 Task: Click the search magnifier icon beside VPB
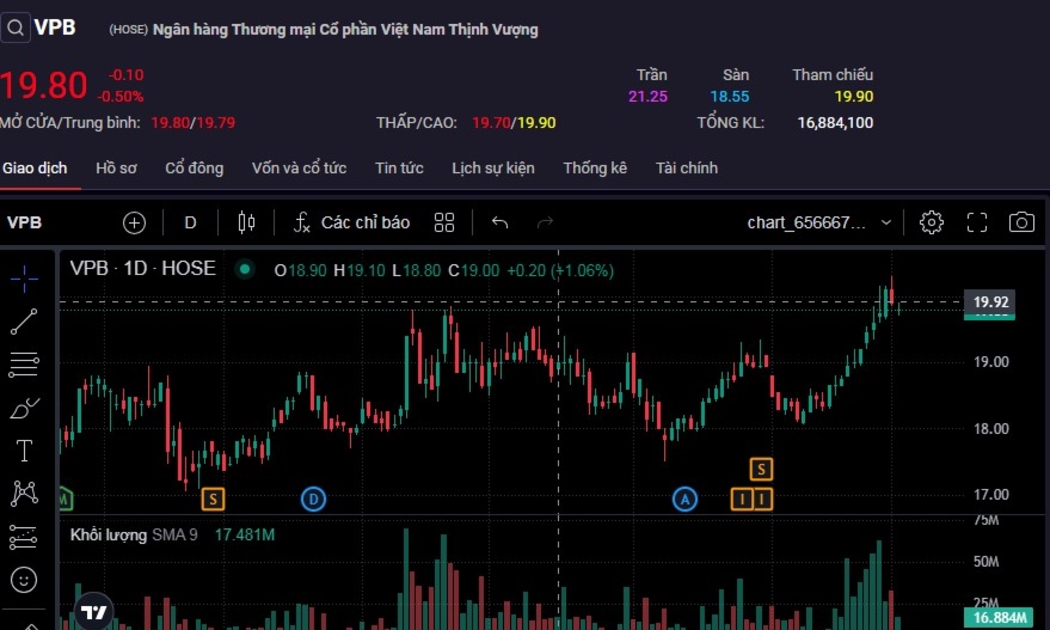[x=15, y=28]
